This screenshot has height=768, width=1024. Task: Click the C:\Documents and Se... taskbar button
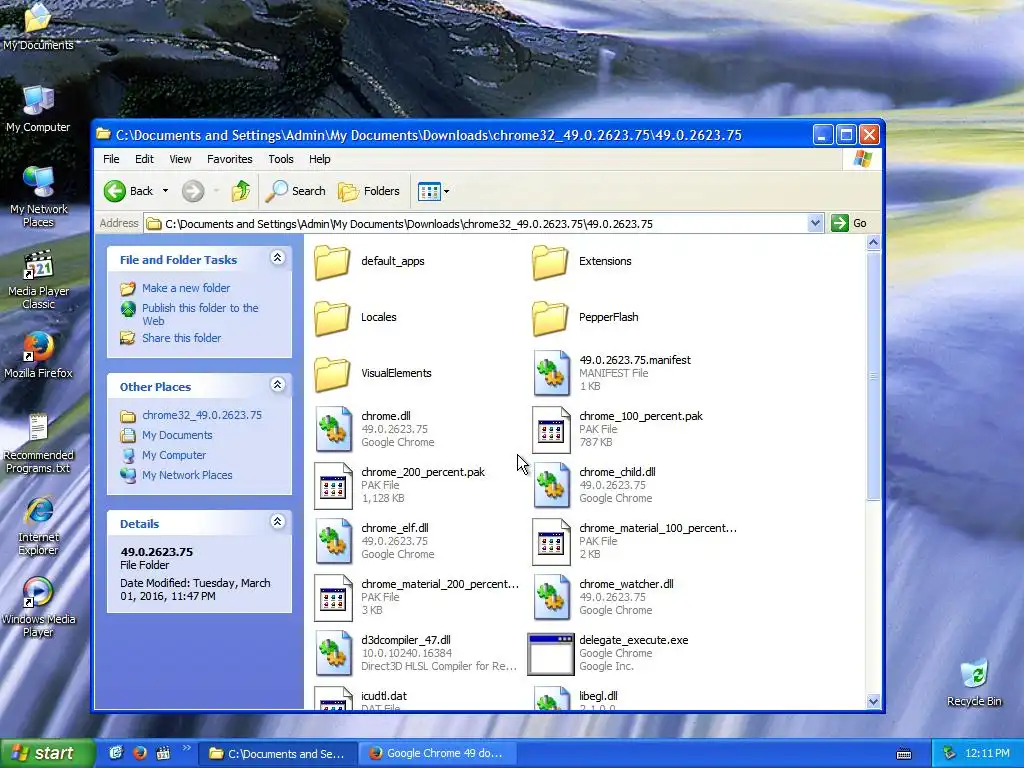pyautogui.click(x=279, y=753)
